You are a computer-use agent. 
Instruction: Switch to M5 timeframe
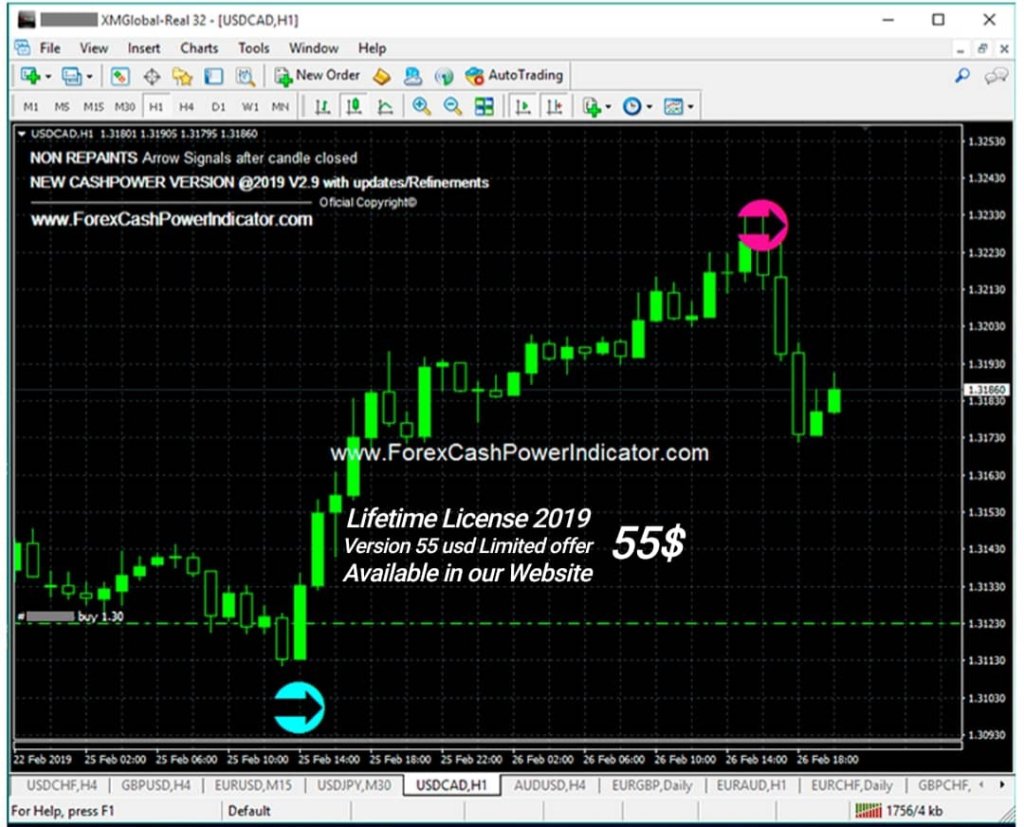coord(62,106)
